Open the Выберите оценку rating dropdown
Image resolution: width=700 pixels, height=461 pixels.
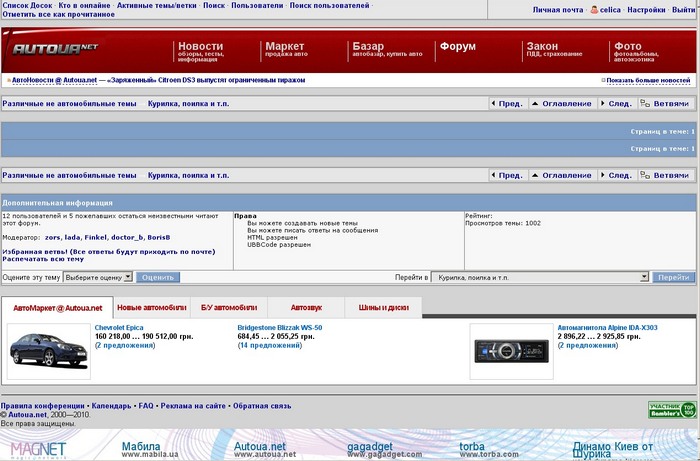point(96,277)
